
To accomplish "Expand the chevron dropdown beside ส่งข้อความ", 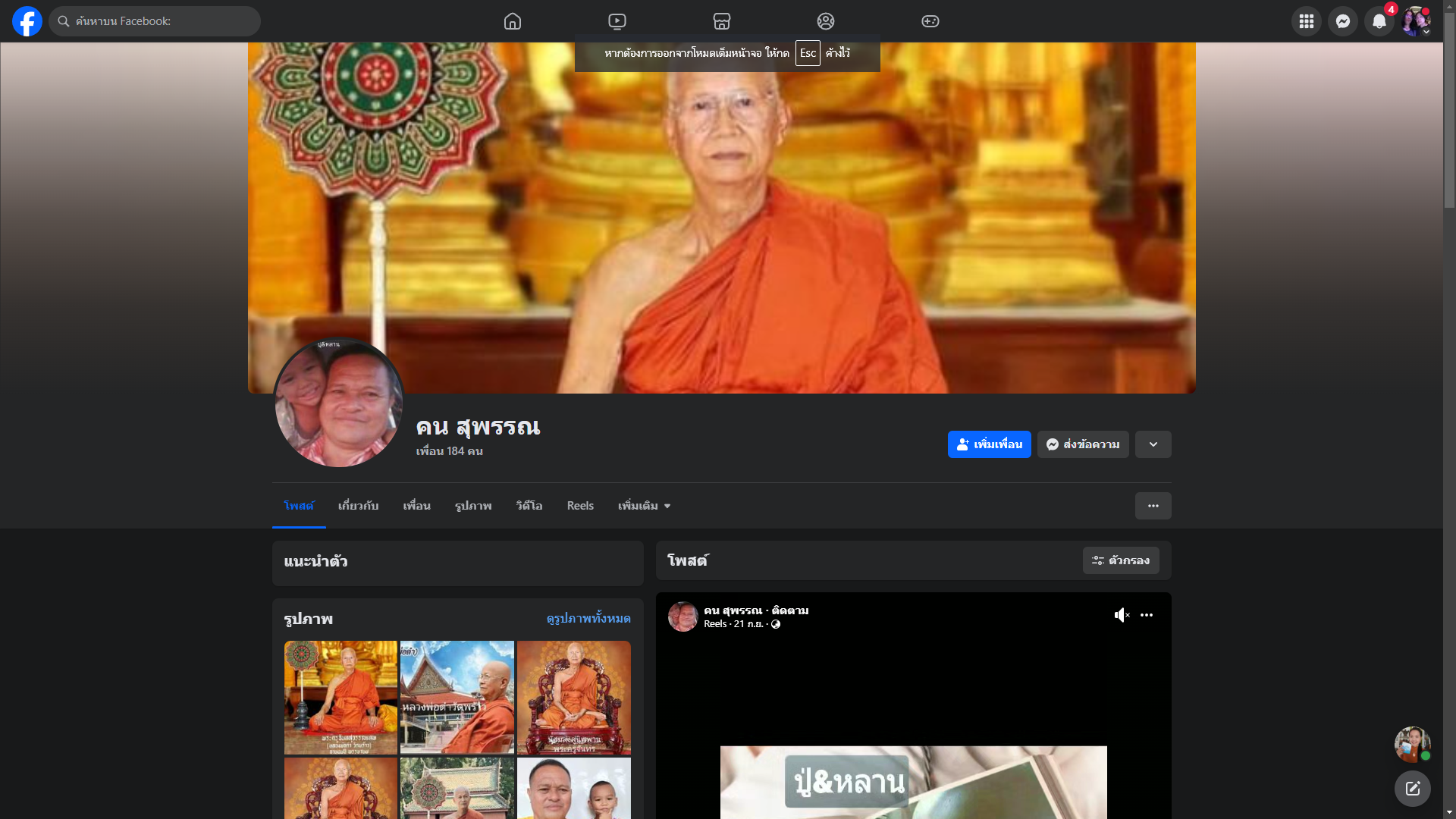I will (x=1153, y=444).
